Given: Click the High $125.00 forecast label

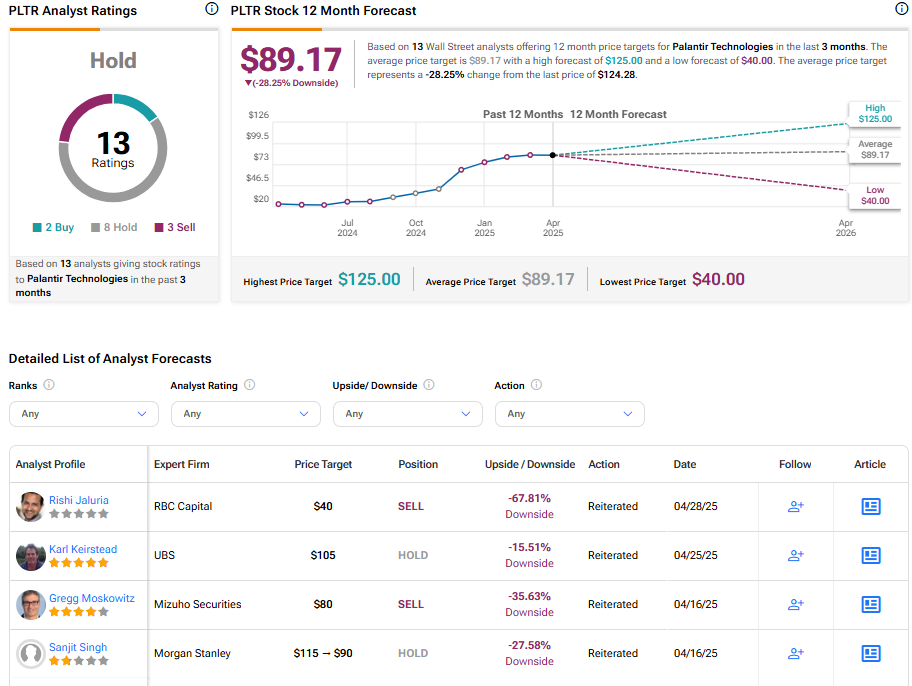Looking at the screenshot, I should point(875,113).
